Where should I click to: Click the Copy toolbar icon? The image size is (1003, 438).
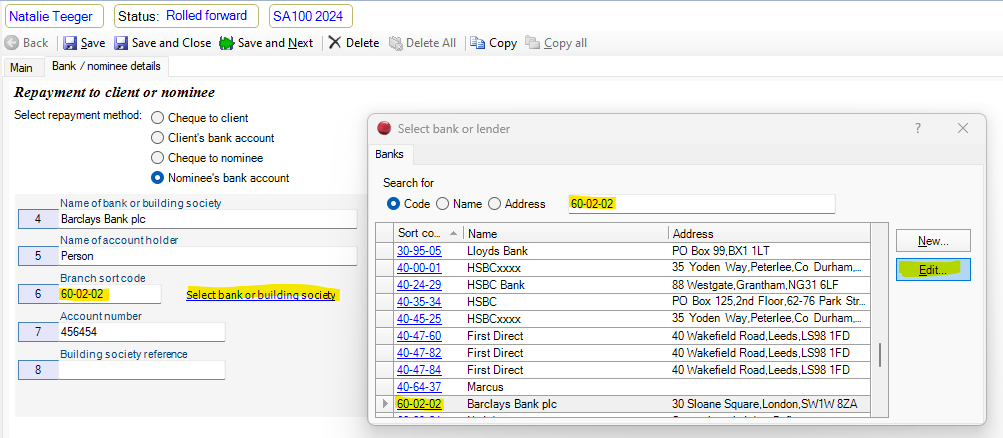tap(477, 43)
